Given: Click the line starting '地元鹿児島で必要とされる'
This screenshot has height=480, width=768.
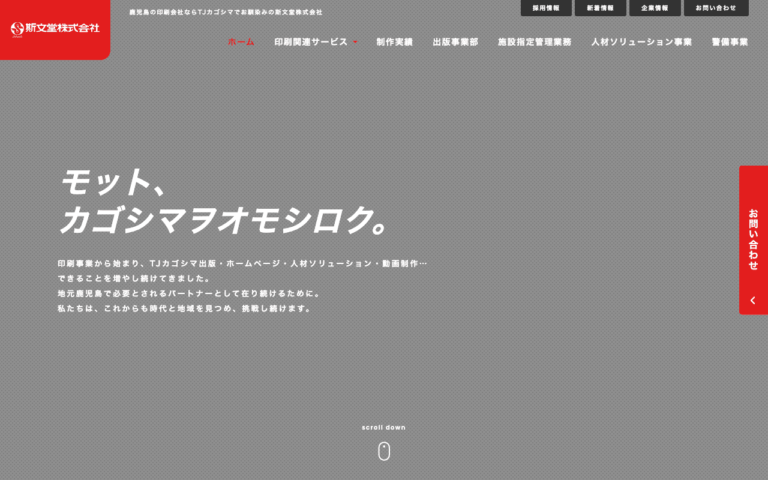Looking at the screenshot, I should [x=189, y=293].
